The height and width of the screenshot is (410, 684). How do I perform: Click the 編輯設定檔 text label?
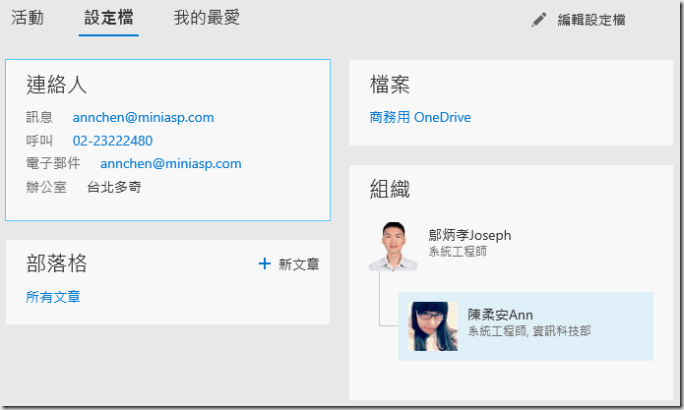point(591,20)
